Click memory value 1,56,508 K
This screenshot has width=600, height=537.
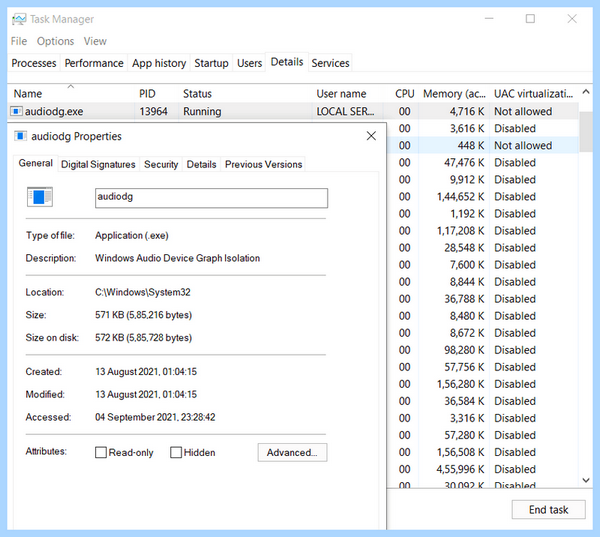pos(460,452)
